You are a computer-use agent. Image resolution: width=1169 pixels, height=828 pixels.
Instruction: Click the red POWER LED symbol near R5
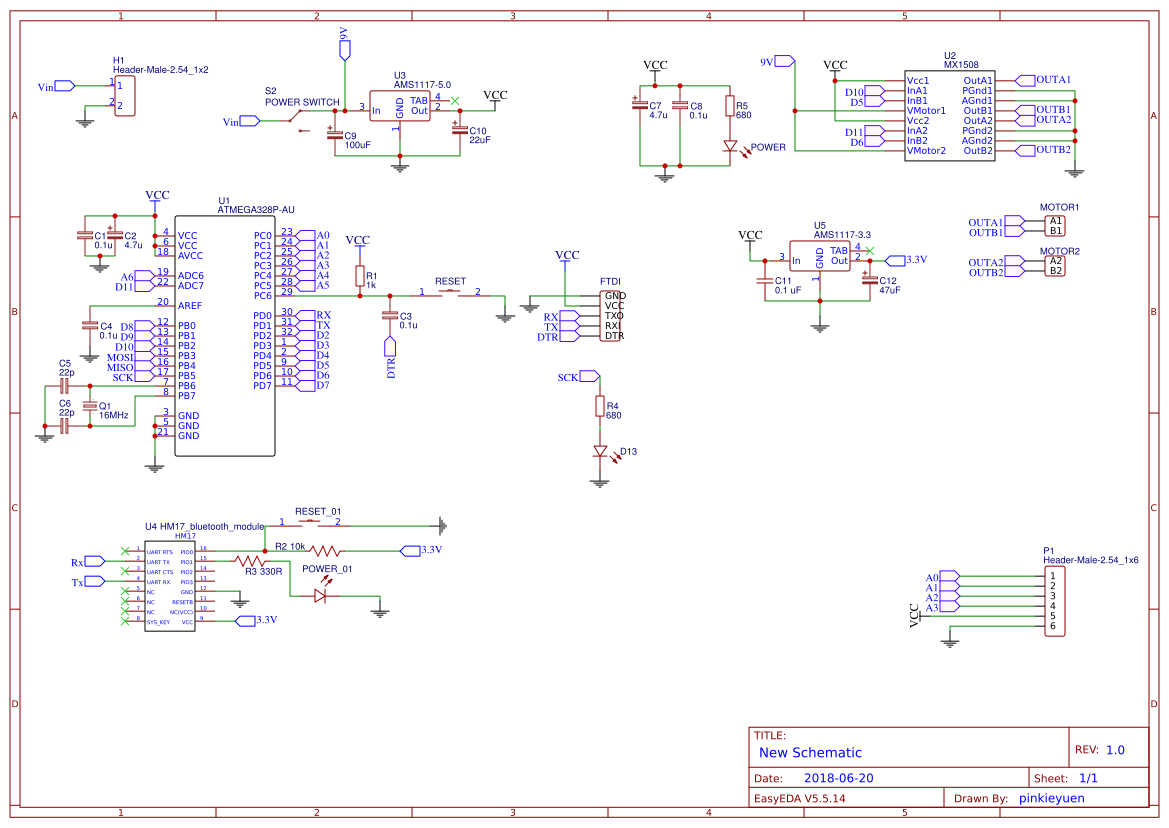click(x=730, y=147)
